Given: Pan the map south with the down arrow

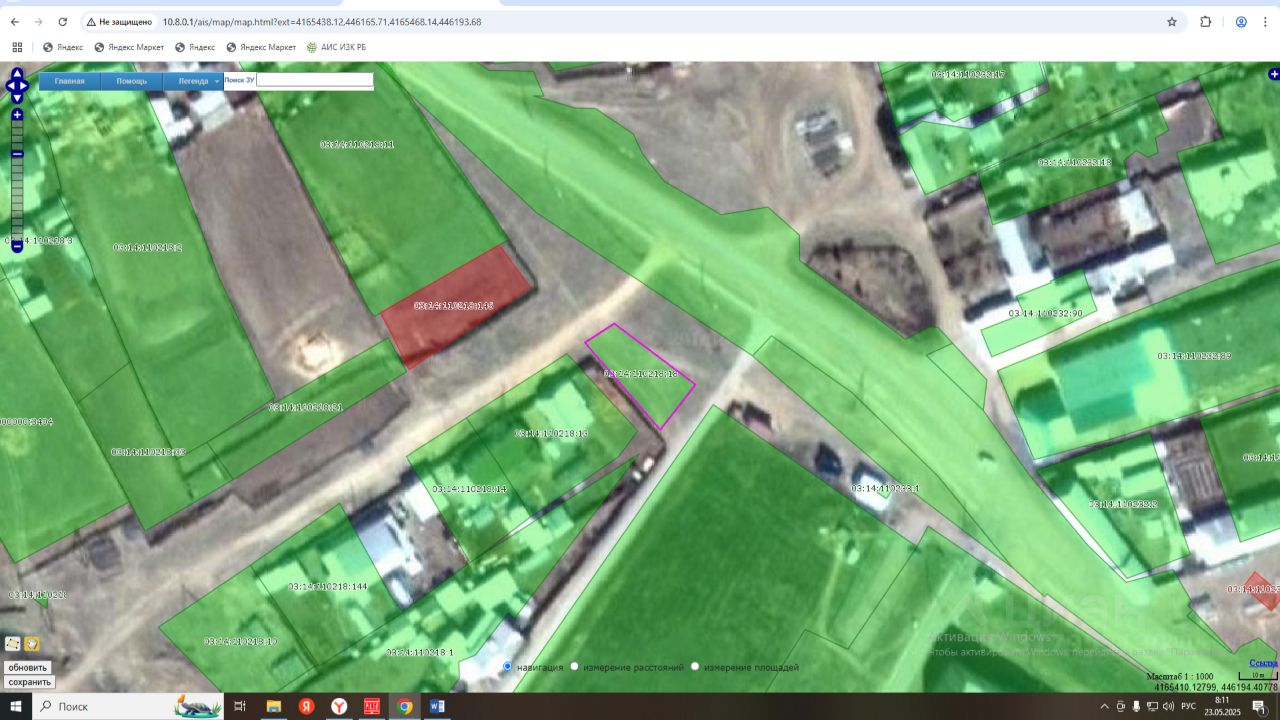Looking at the screenshot, I should 17,99.
